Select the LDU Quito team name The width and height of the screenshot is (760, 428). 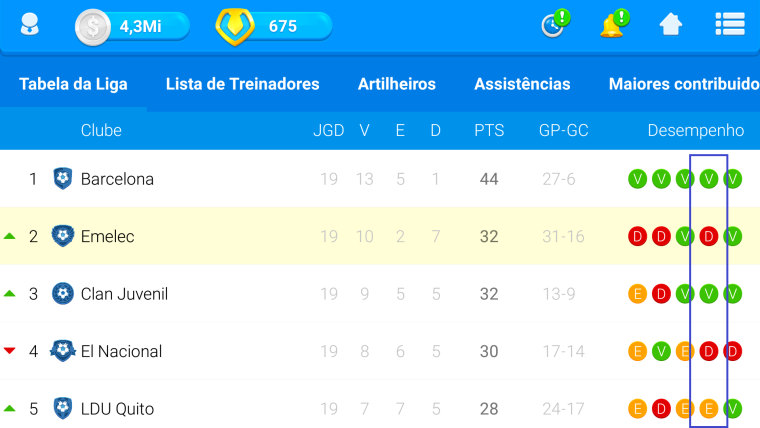tap(117, 409)
